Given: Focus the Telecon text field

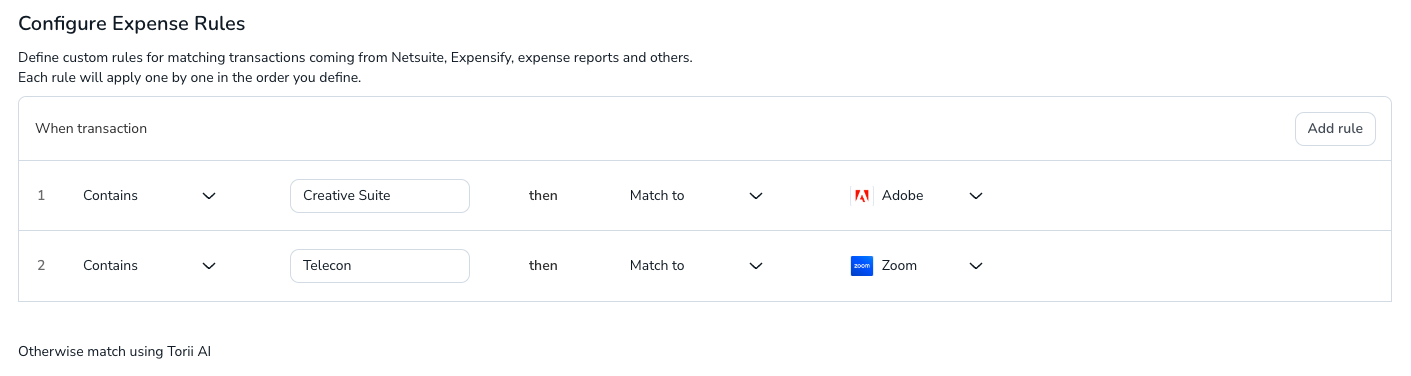Looking at the screenshot, I should tap(380, 266).
